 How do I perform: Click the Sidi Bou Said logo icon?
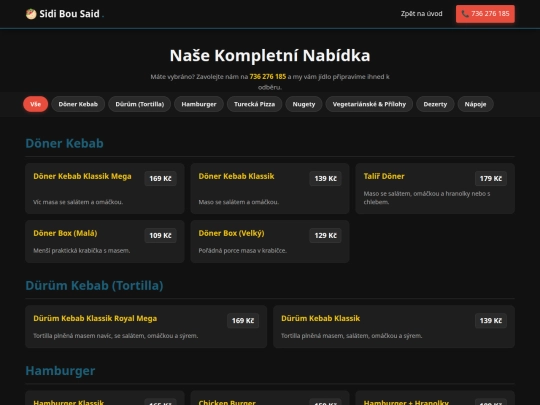(x=31, y=14)
